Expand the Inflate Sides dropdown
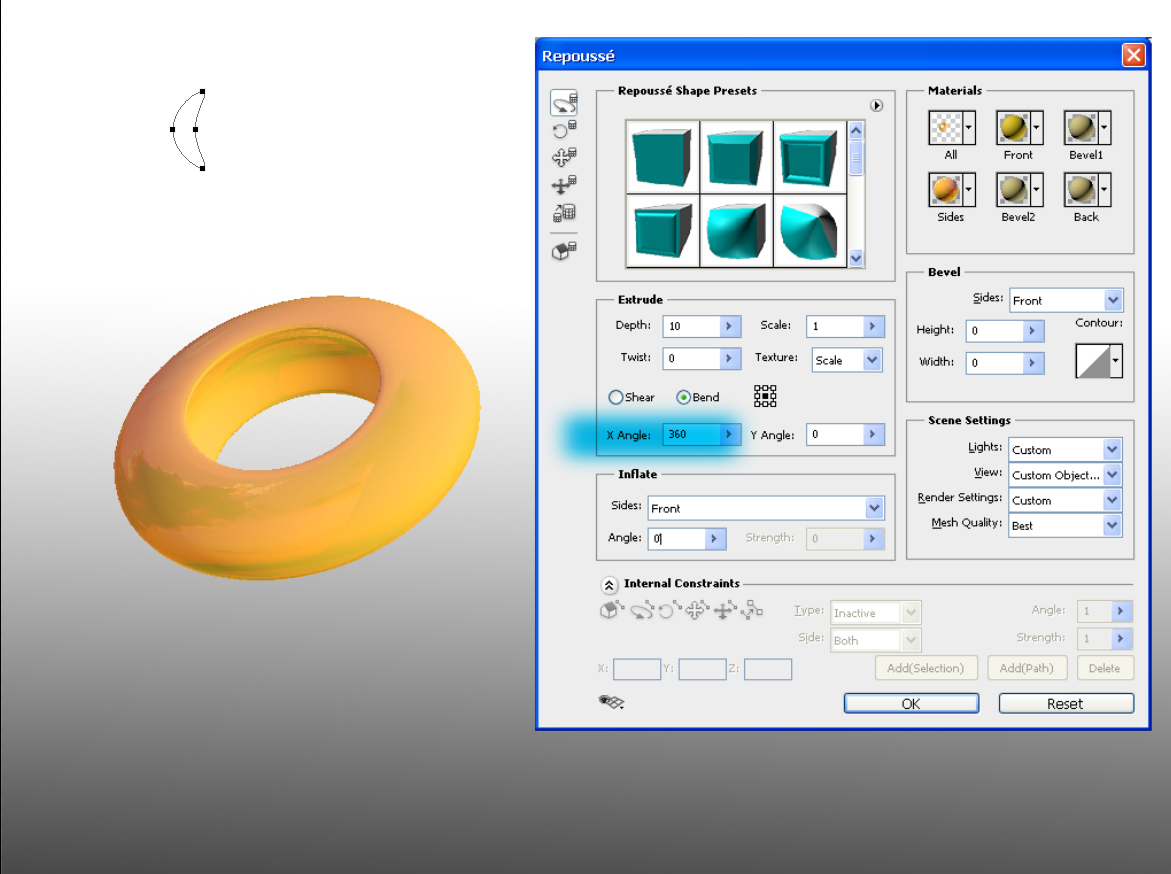This screenshot has height=874, width=1171. pos(765,508)
